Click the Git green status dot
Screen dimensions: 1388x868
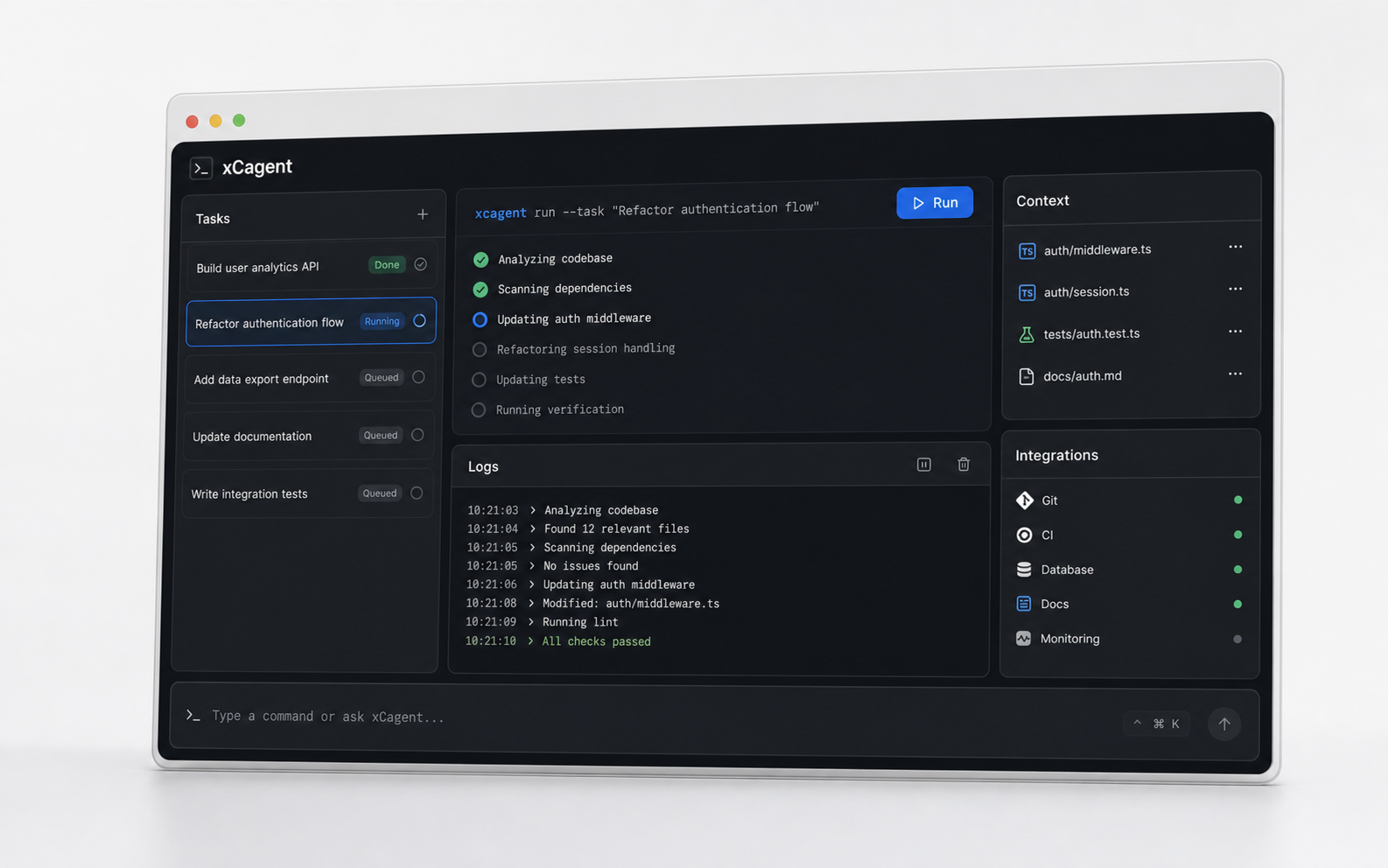tap(1237, 500)
